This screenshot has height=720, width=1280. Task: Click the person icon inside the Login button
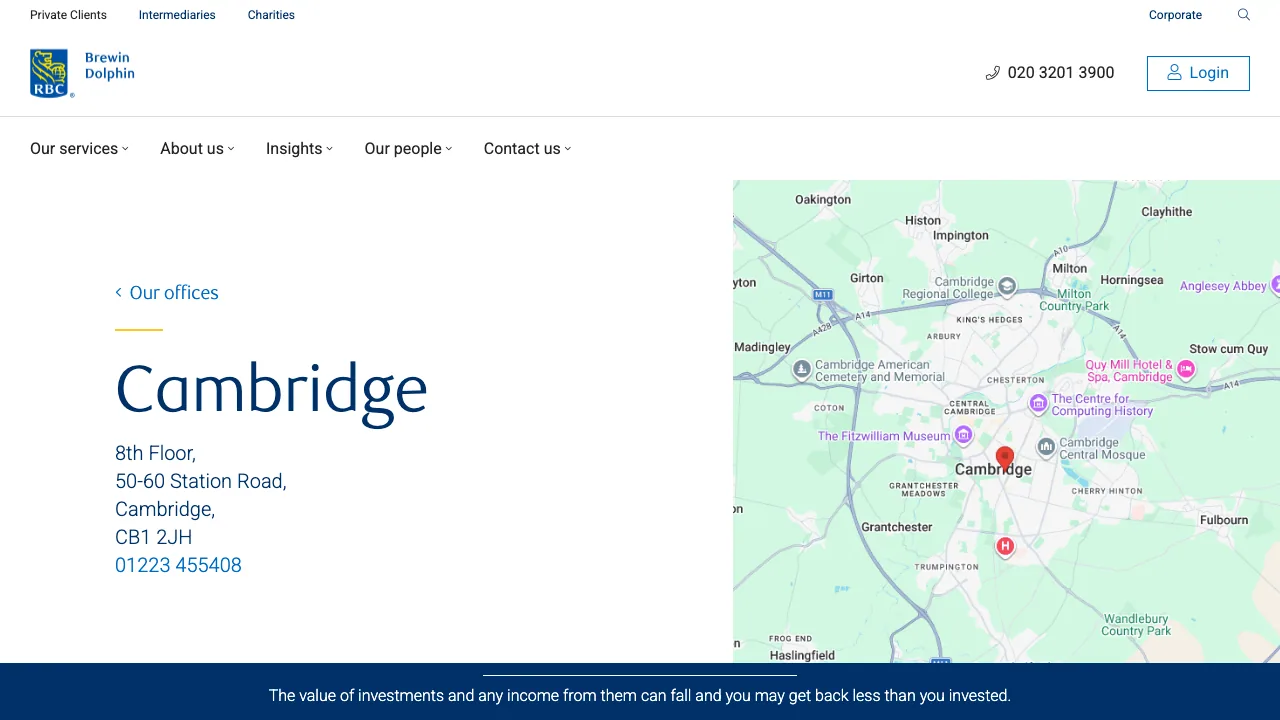pos(1173,72)
